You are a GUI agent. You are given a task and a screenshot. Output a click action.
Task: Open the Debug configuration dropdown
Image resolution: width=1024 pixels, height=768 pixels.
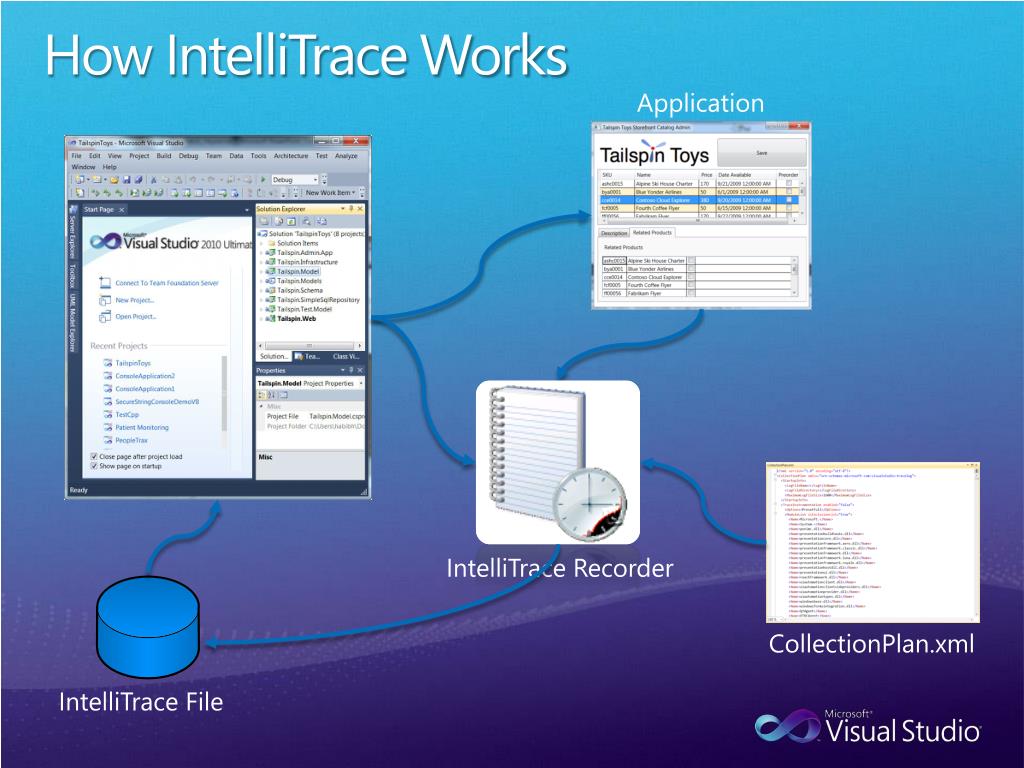click(315, 180)
